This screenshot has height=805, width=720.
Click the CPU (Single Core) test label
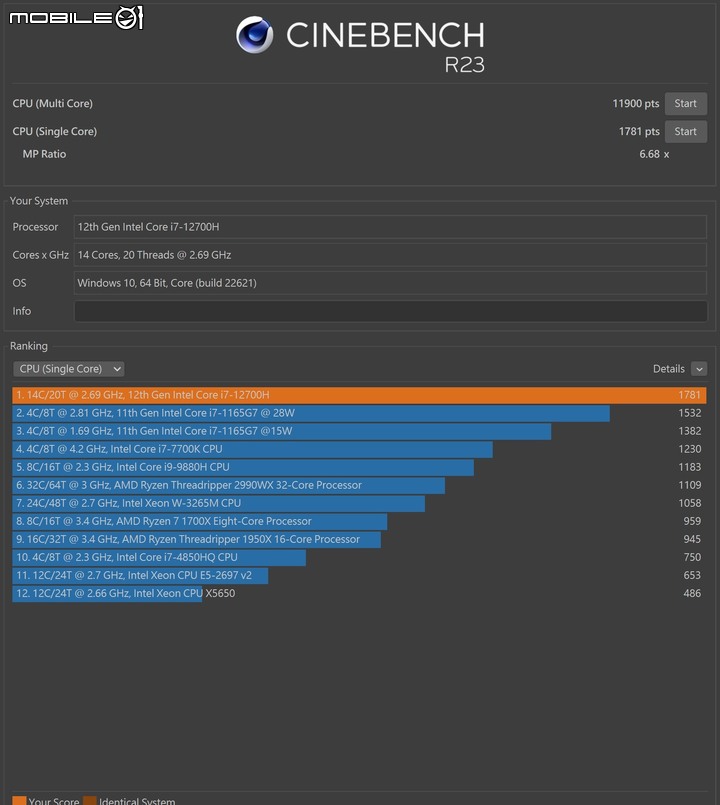click(55, 131)
